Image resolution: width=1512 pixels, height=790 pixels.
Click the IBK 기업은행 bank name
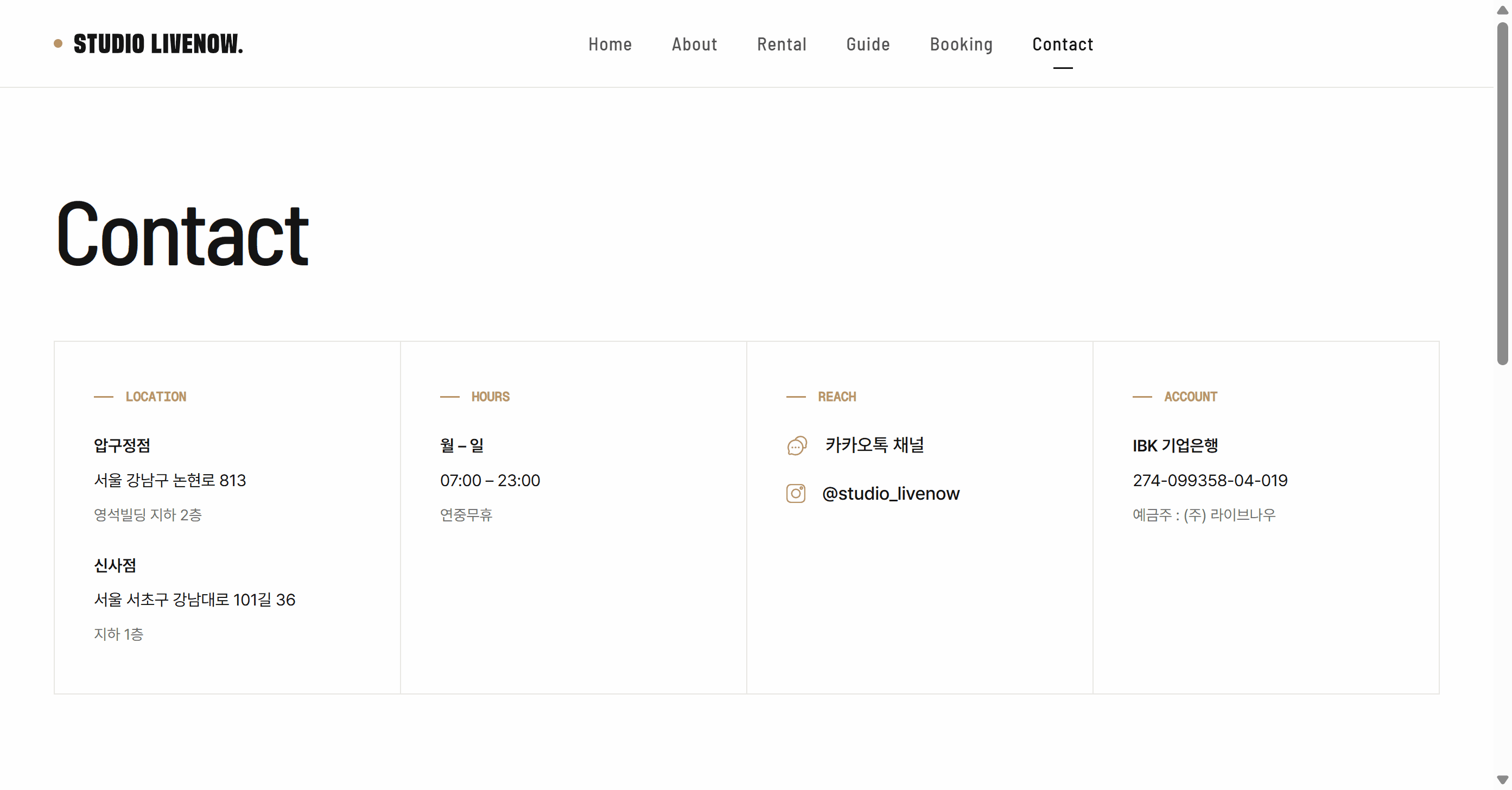[1175, 445]
